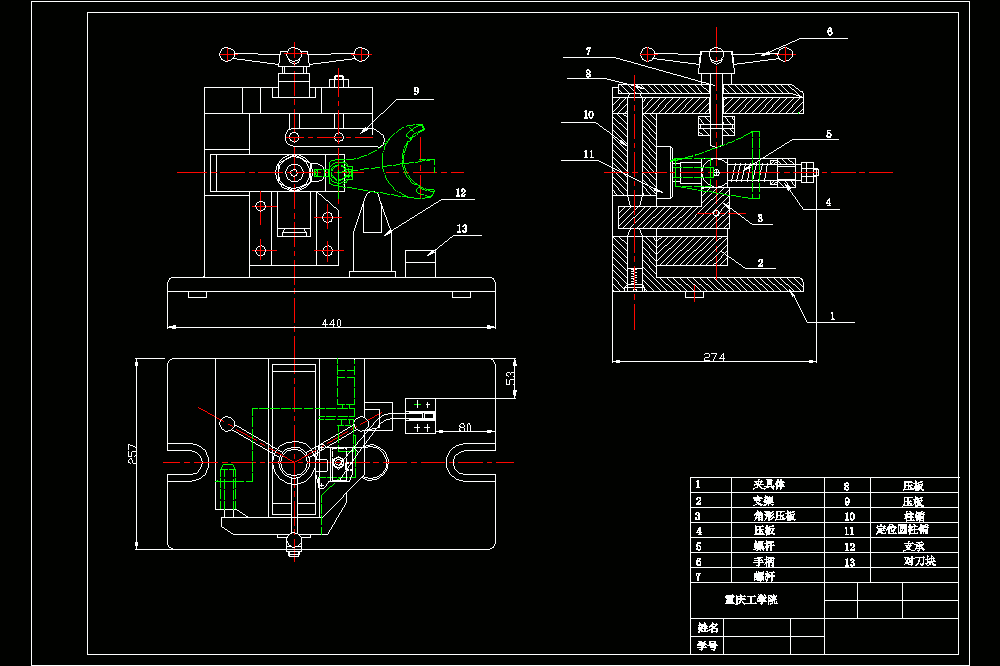
Task: Select 定位圆柱销 in the parts list
Action: point(902,529)
